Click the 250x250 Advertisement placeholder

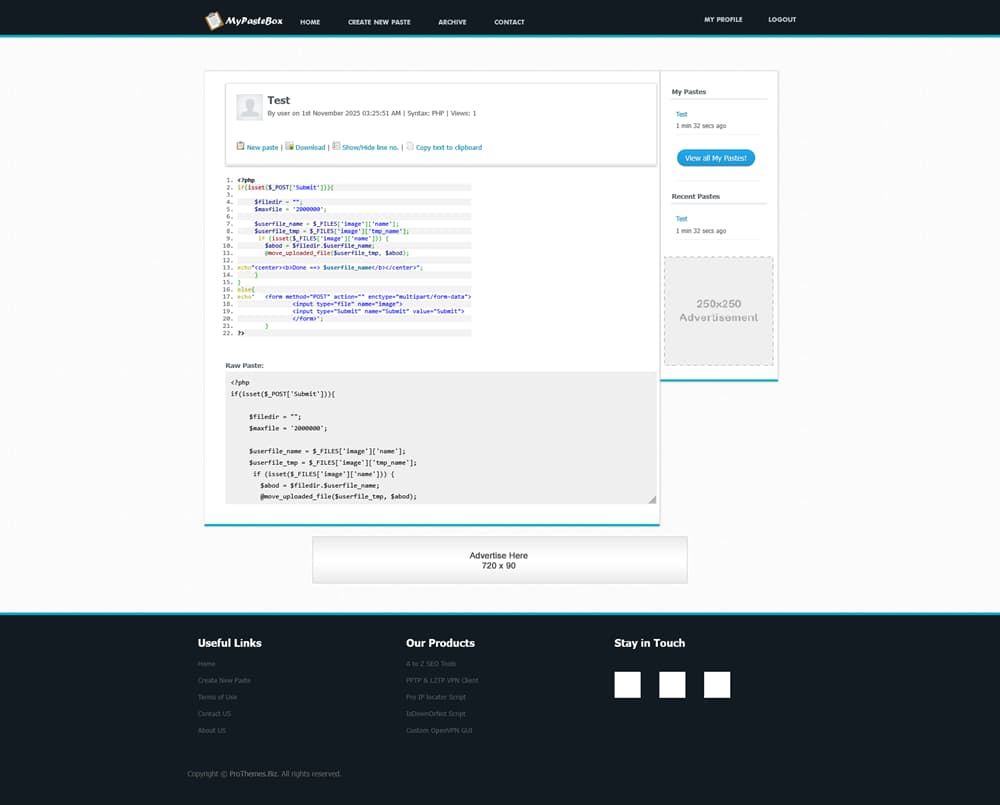pyautogui.click(x=718, y=311)
